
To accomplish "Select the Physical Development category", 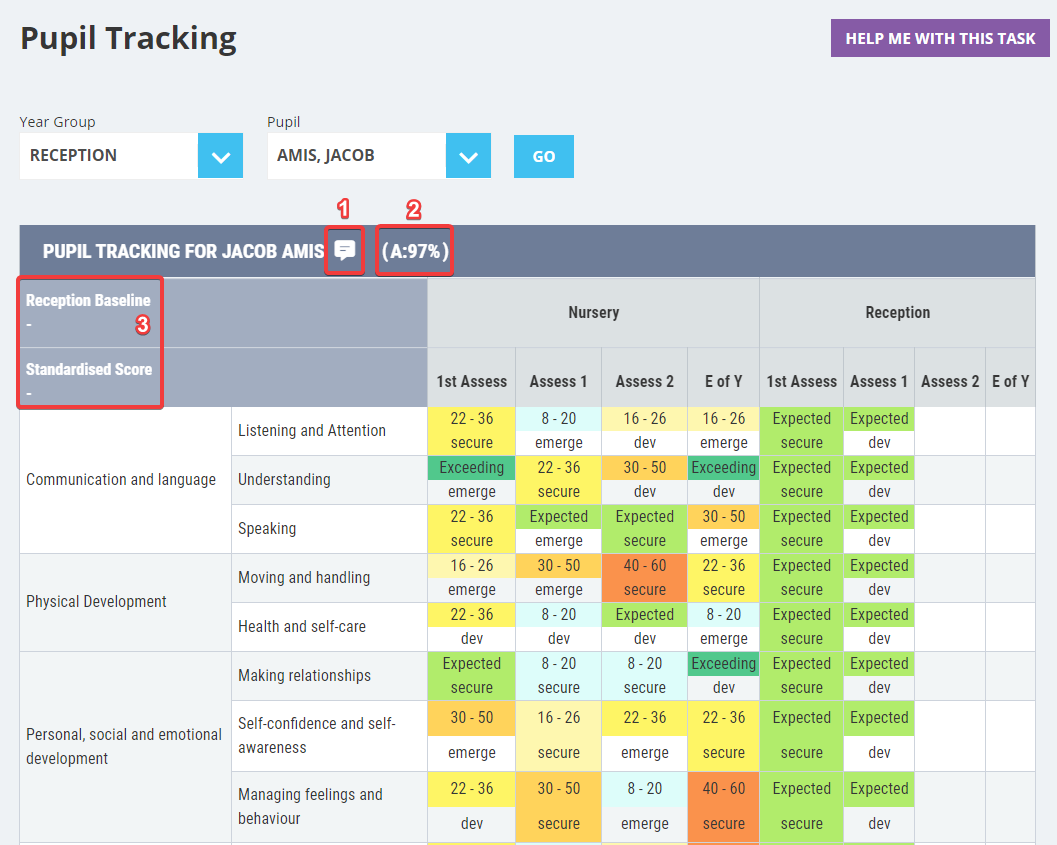I will 95,602.
